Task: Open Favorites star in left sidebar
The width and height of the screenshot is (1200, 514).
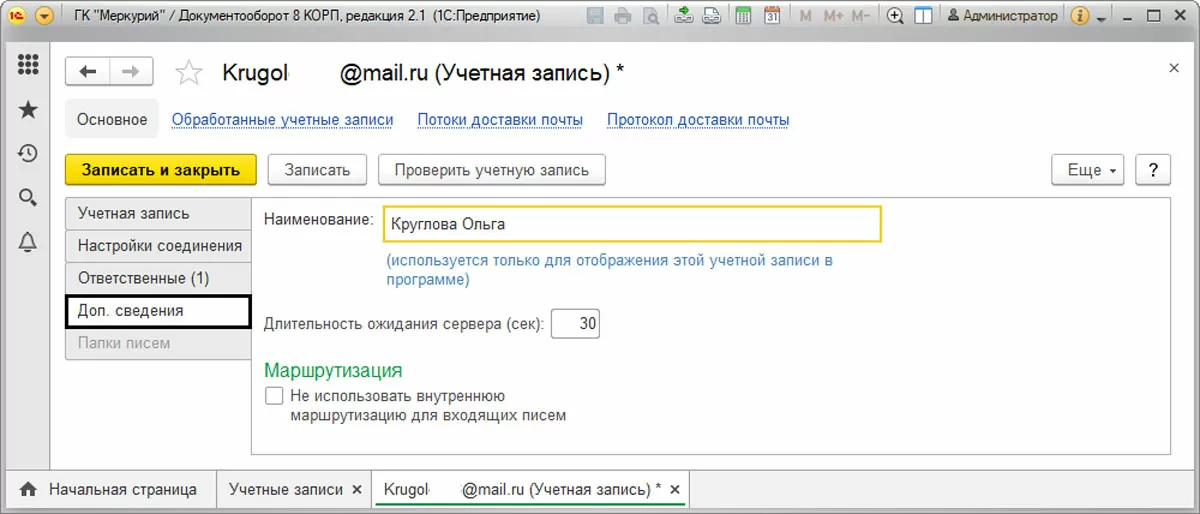Action: tap(28, 109)
